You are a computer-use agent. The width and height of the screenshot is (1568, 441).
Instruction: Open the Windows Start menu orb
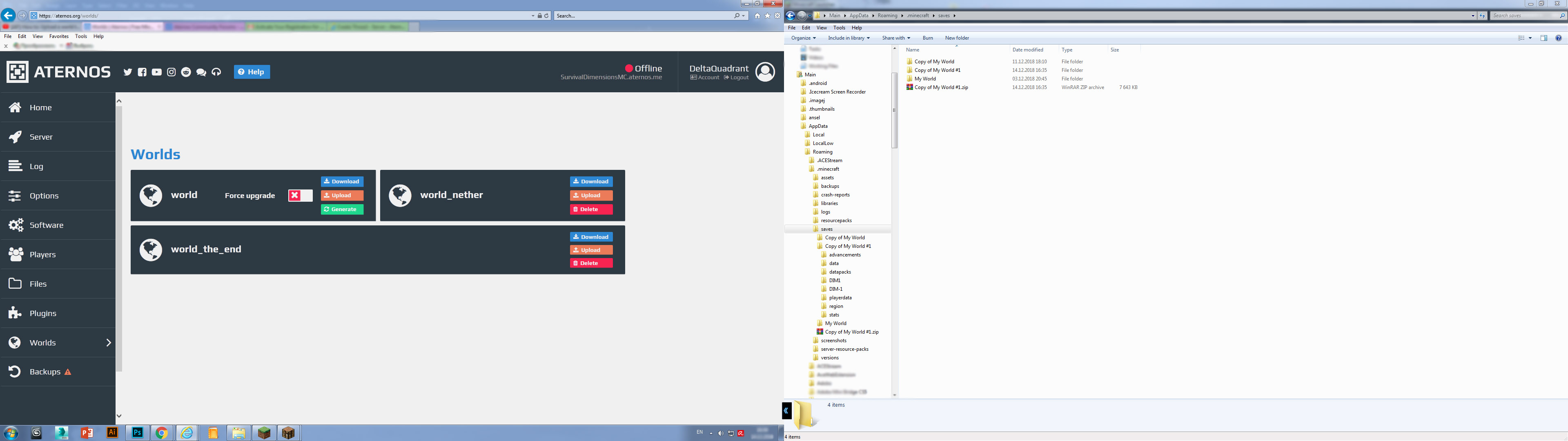(x=11, y=433)
